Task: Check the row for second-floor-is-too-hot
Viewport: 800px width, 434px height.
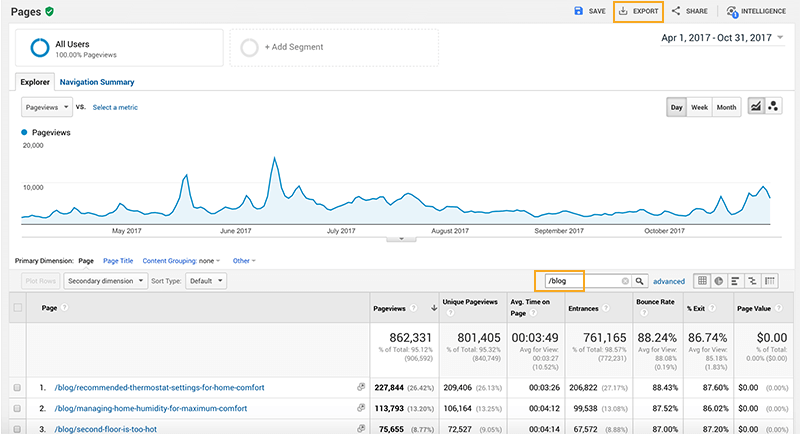Action: tap(17, 429)
